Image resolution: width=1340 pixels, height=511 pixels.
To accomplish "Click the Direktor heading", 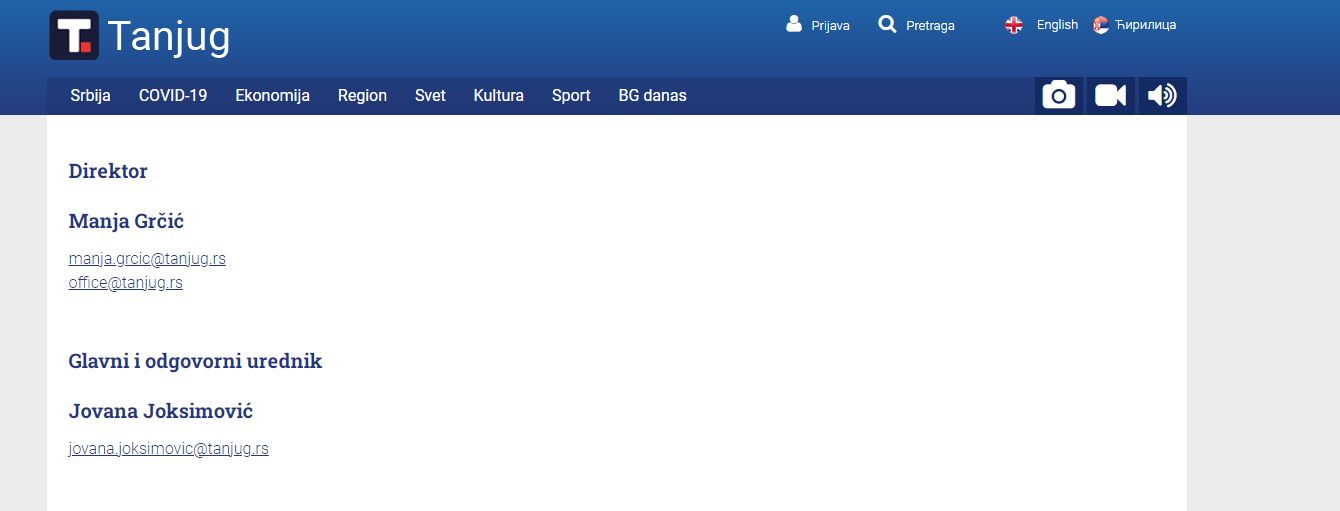I will click(108, 171).
